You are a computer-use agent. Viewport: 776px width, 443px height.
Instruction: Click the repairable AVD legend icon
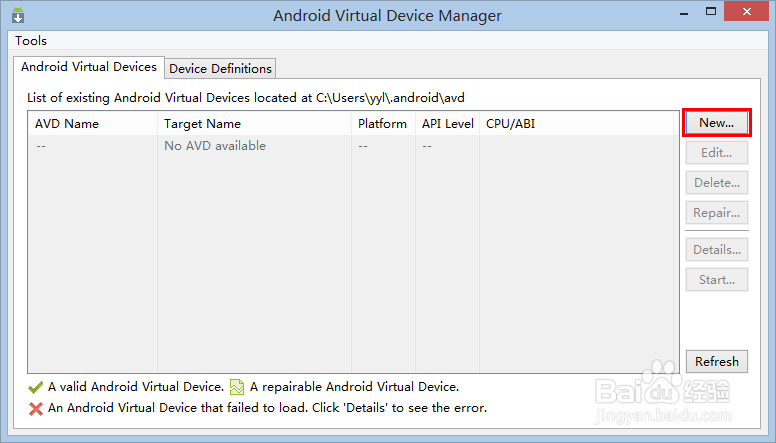point(237,387)
